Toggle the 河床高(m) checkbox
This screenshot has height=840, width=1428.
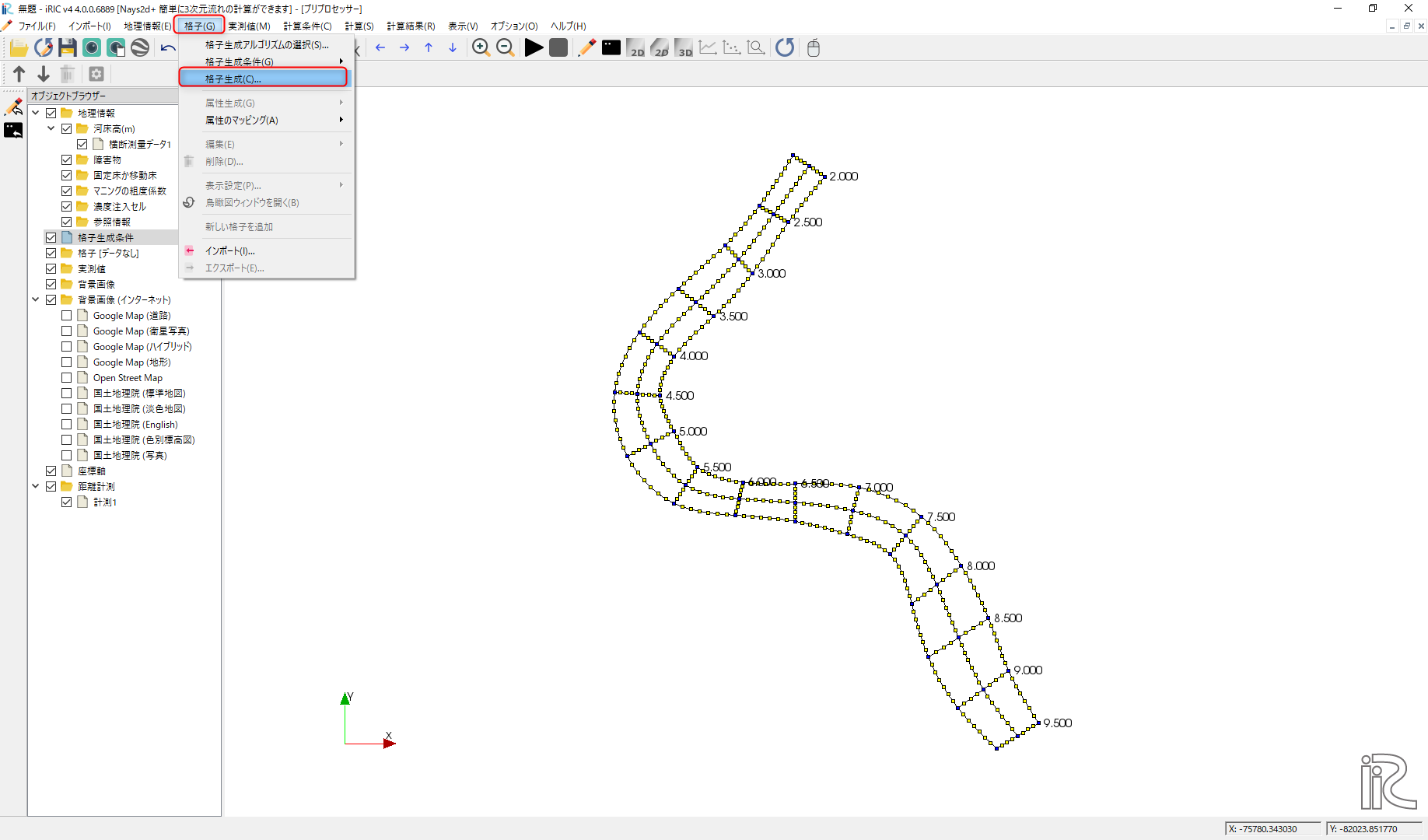click(67, 128)
